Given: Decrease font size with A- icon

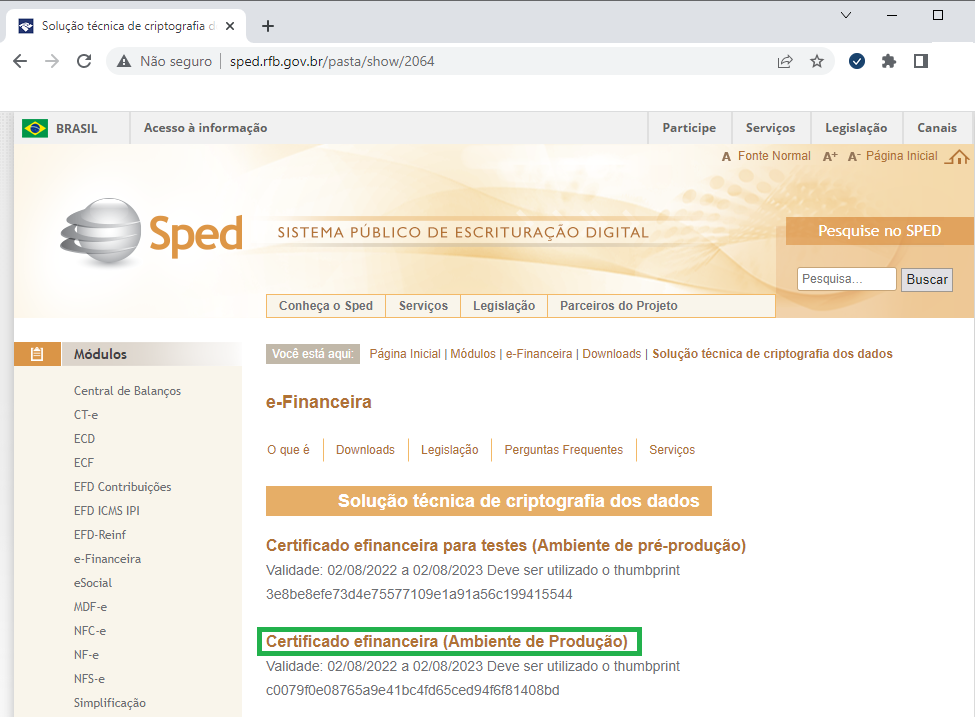Looking at the screenshot, I should (x=854, y=156).
